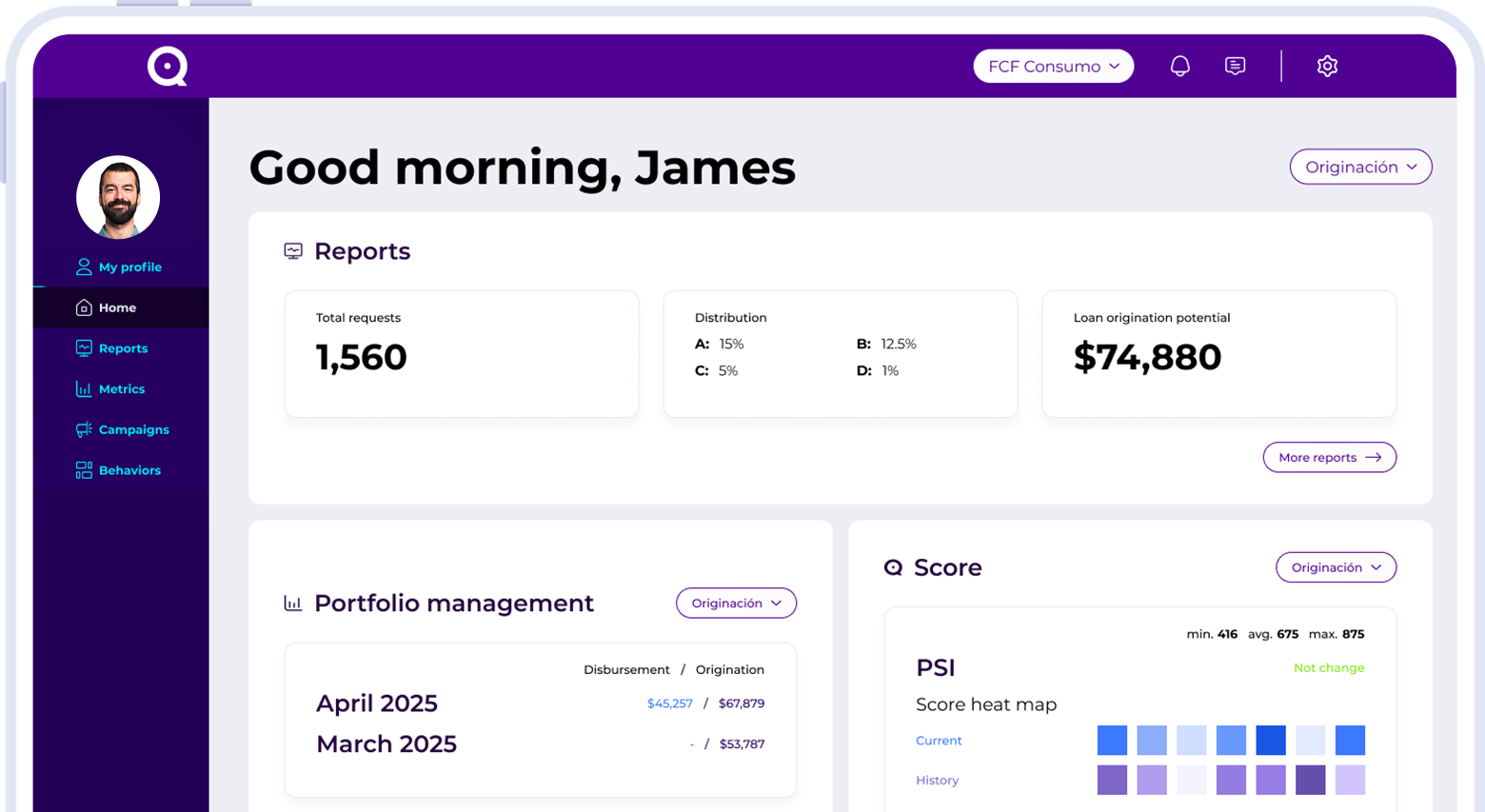Select last Current heat map square

point(1350,740)
